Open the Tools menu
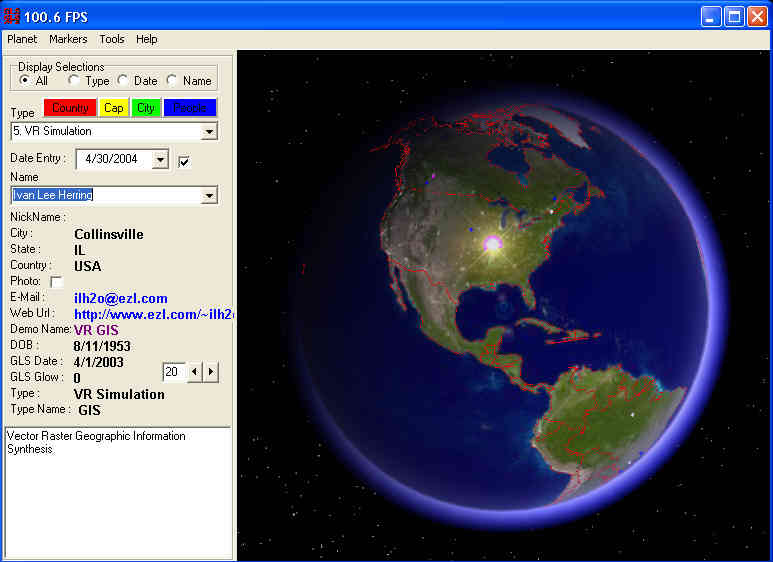 (x=112, y=39)
